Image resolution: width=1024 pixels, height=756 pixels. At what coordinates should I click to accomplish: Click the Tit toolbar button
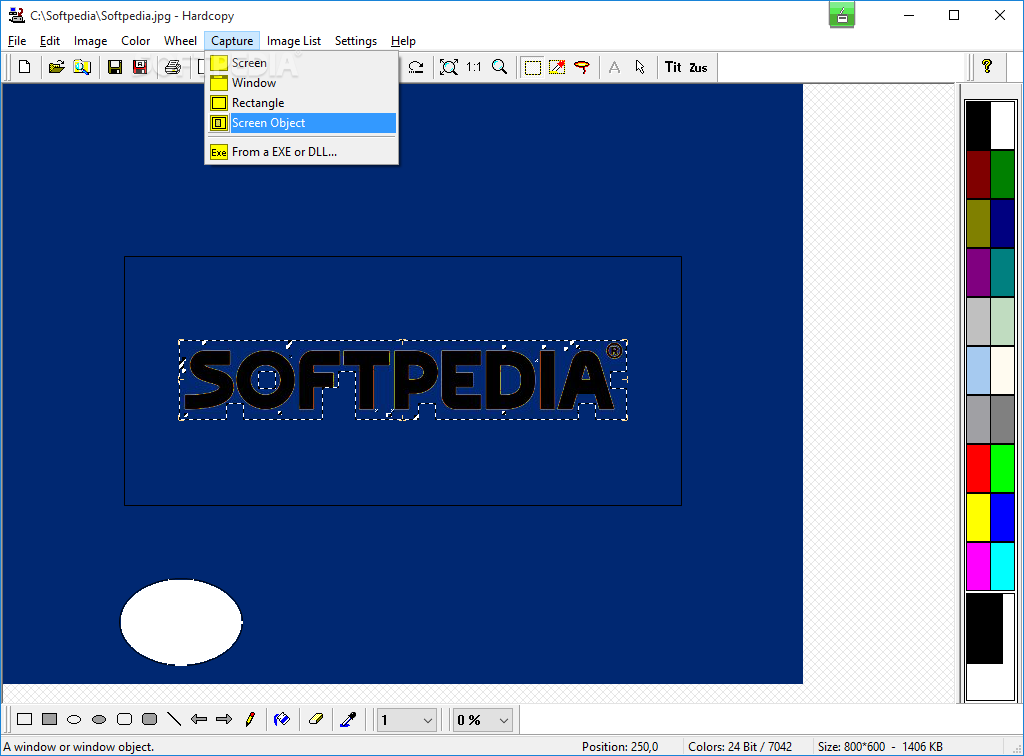(673, 67)
